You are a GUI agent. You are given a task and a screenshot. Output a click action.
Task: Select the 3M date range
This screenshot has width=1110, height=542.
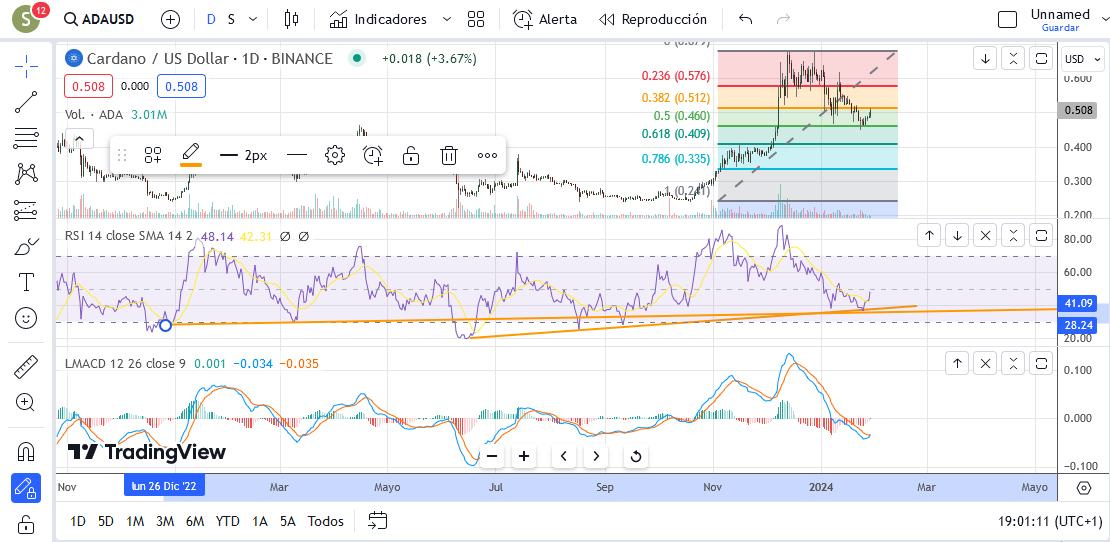click(165, 521)
